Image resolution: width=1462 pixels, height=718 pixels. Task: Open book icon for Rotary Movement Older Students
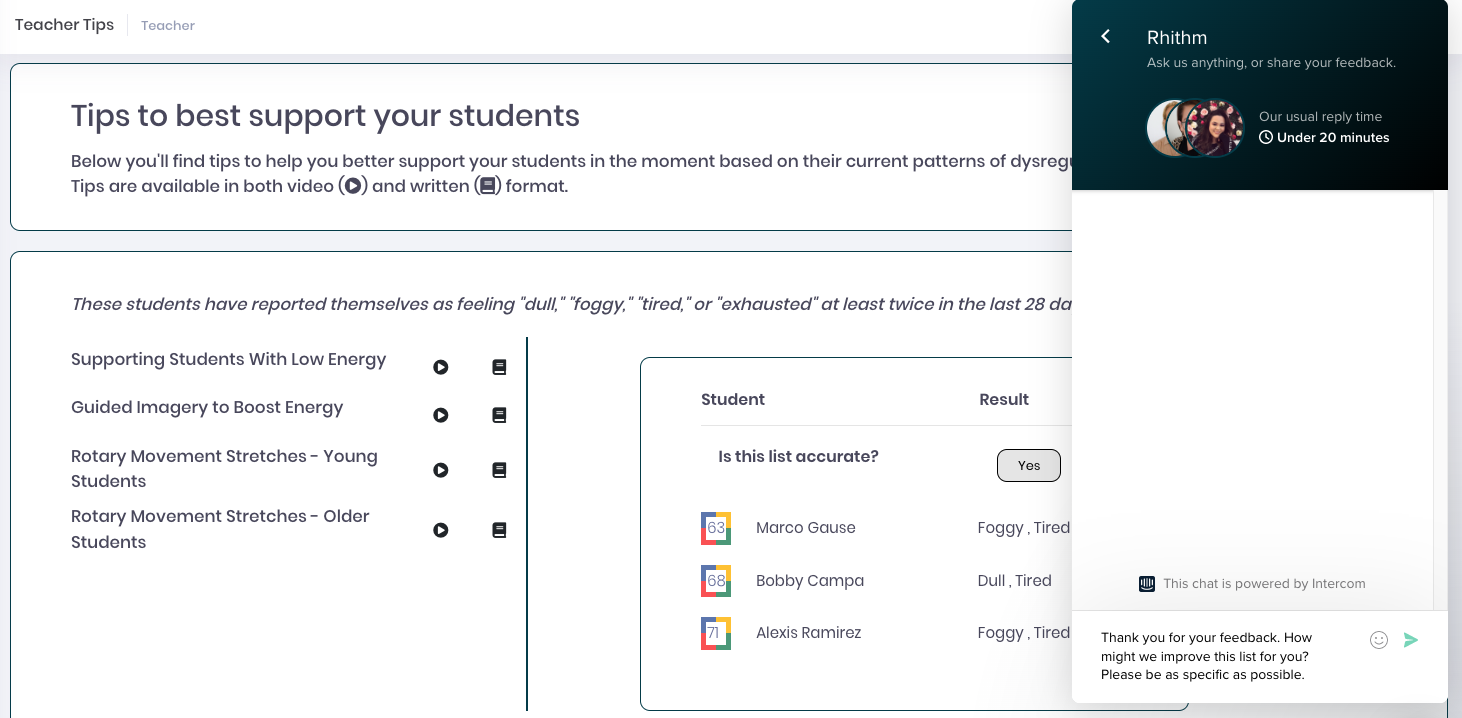pos(499,530)
